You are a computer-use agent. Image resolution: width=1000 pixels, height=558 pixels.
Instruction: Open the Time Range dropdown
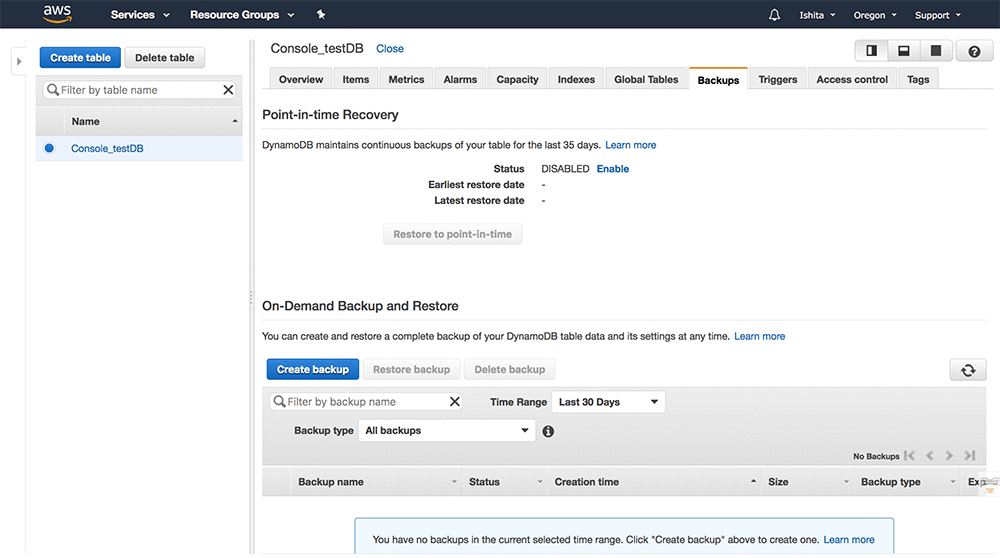tap(608, 402)
